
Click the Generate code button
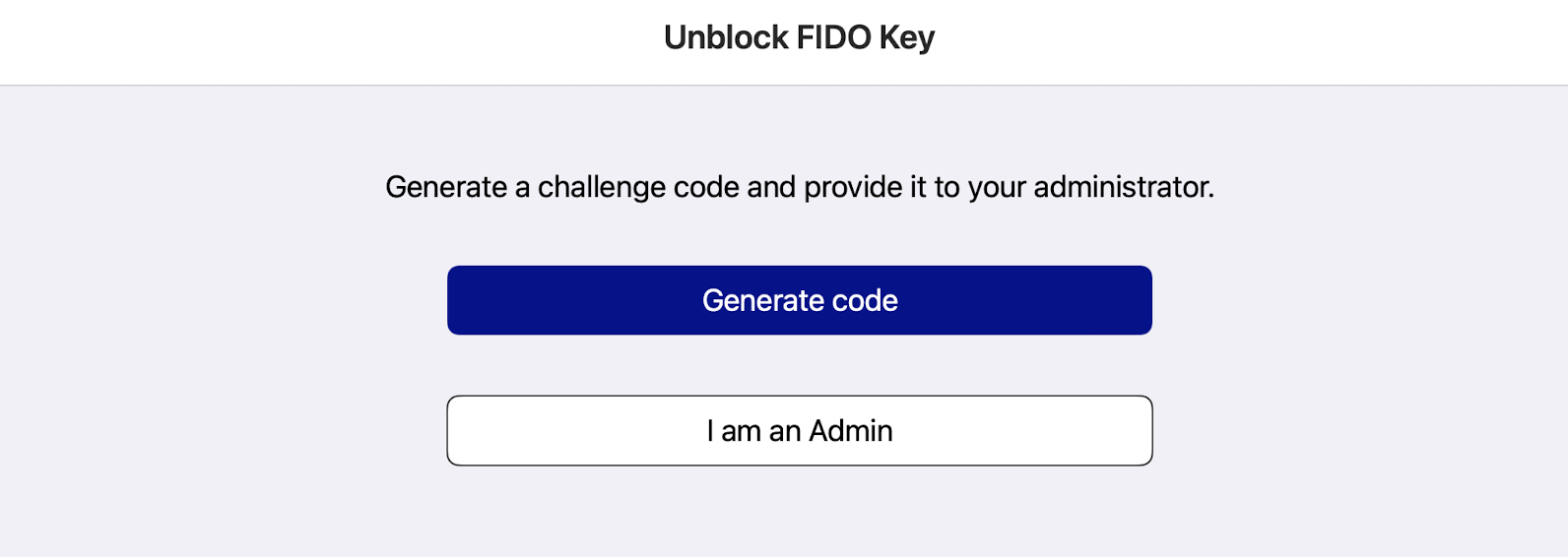(799, 300)
